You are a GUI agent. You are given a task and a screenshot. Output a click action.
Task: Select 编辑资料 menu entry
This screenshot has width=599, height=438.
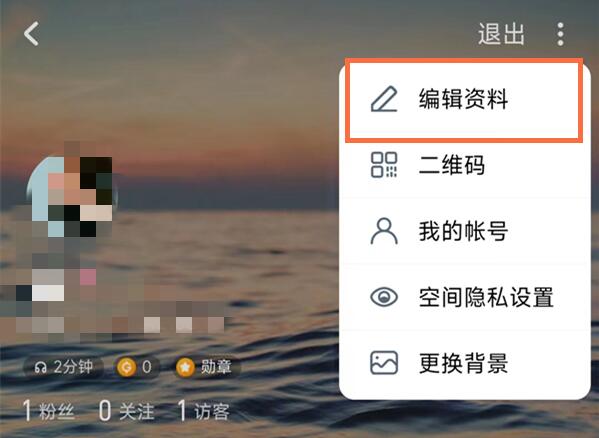464,100
